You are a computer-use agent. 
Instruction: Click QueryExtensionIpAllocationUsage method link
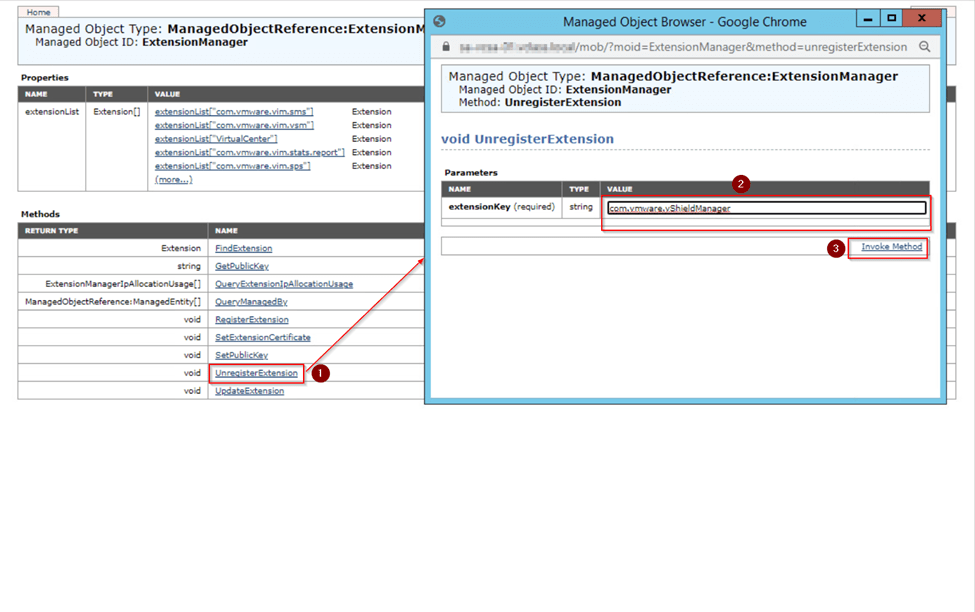283,284
